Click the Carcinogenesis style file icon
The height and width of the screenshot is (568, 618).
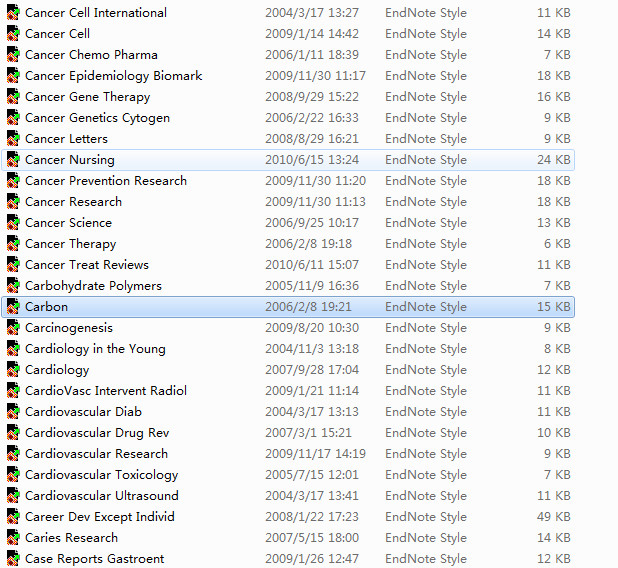13,328
